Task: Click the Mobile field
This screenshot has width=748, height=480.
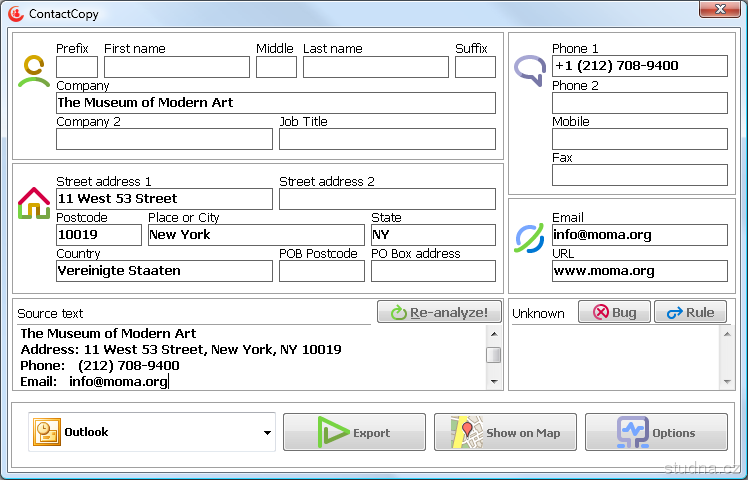Action: coord(640,139)
